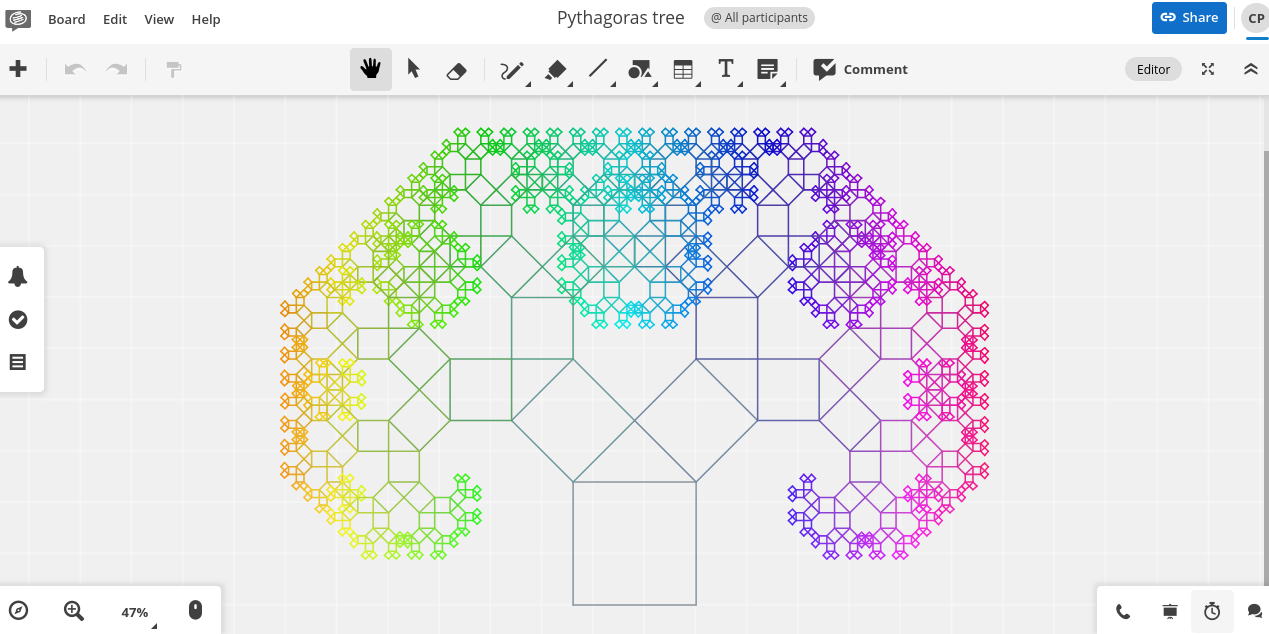The width and height of the screenshot is (1269, 634).
Task: Open the Edit menu
Action: pyautogui.click(x=115, y=19)
